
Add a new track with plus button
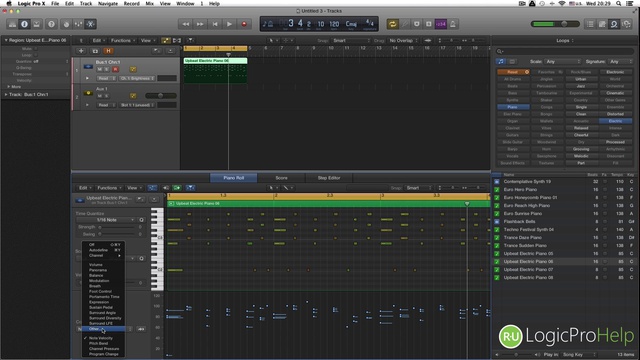coord(81,51)
